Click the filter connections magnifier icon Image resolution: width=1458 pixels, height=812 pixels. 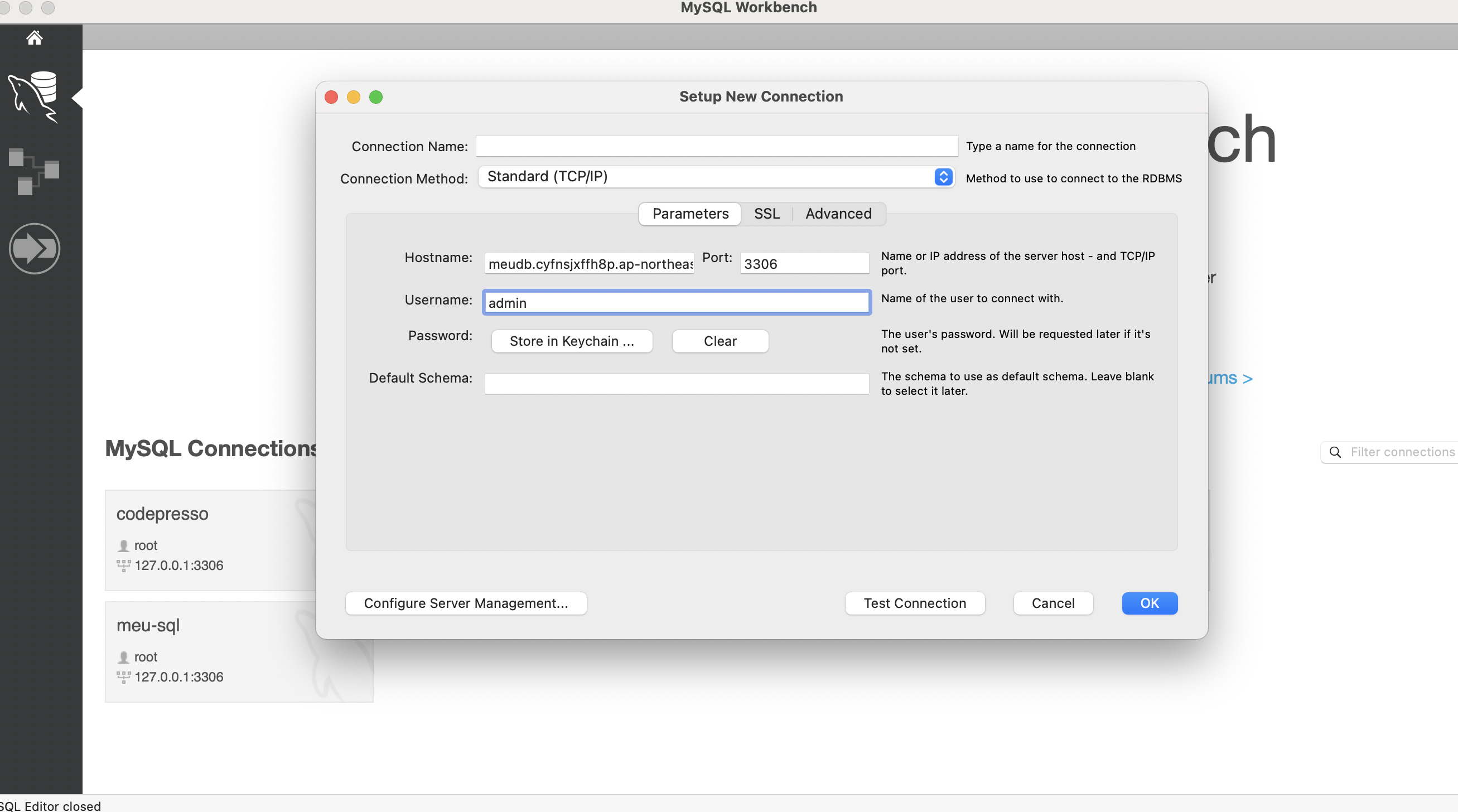click(1335, 452)
